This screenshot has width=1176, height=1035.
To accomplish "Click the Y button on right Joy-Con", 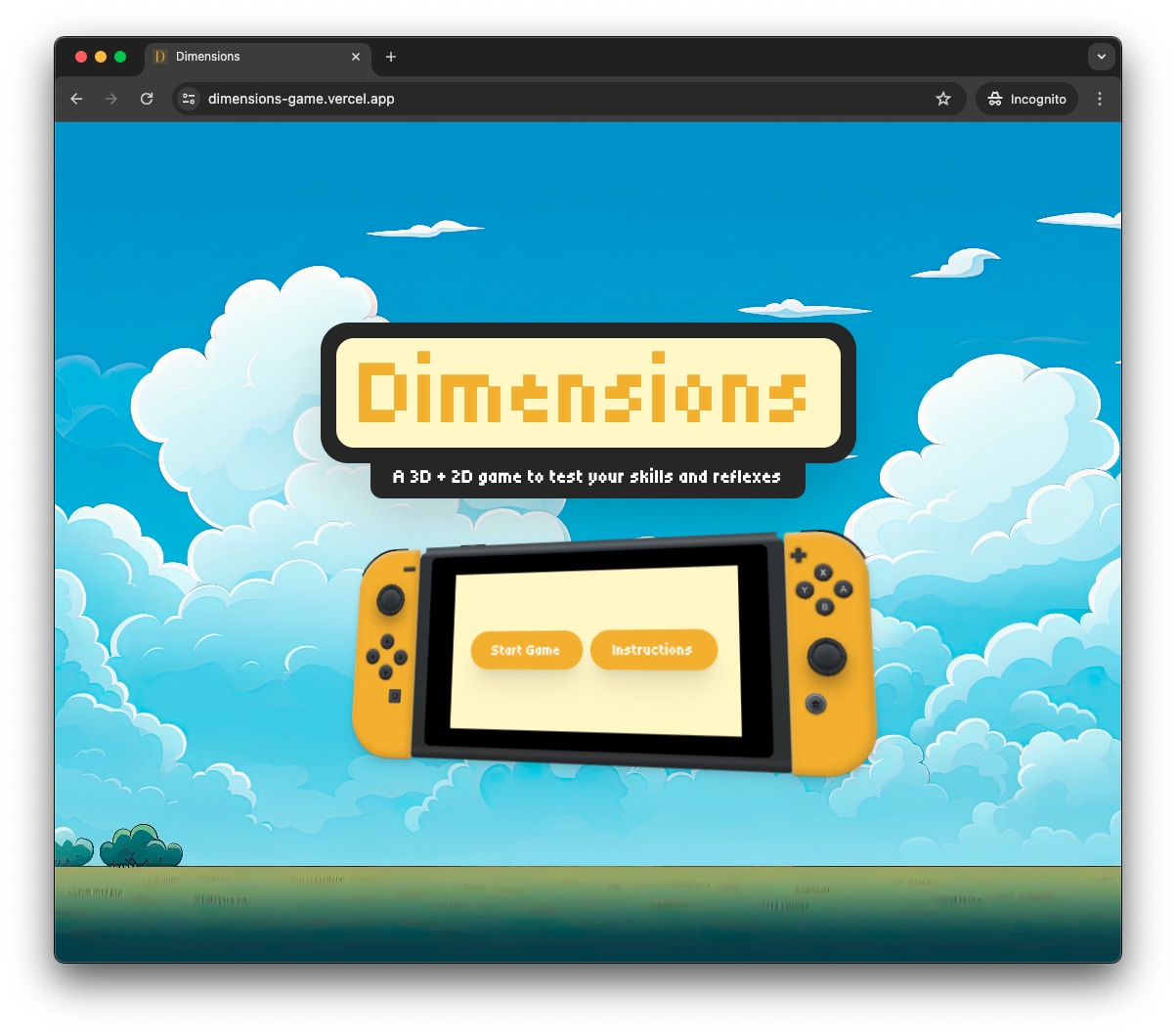I will [x=805, y=590].
